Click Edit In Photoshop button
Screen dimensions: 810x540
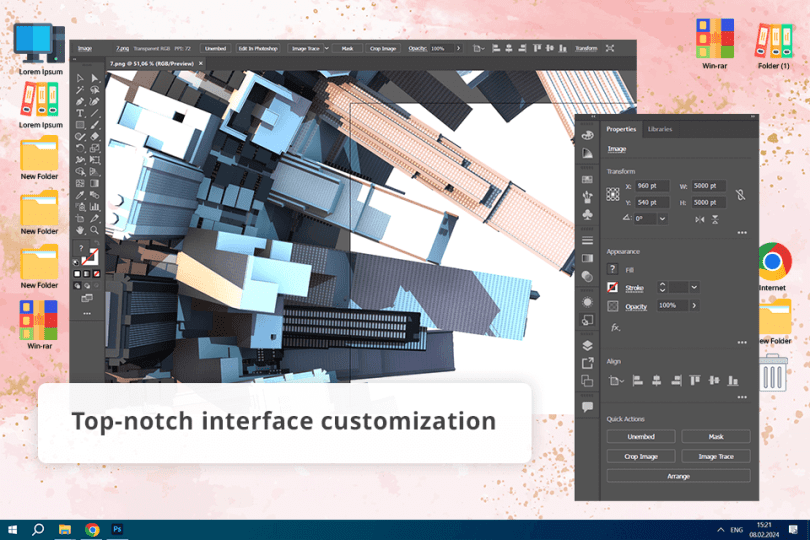(258, 49)
